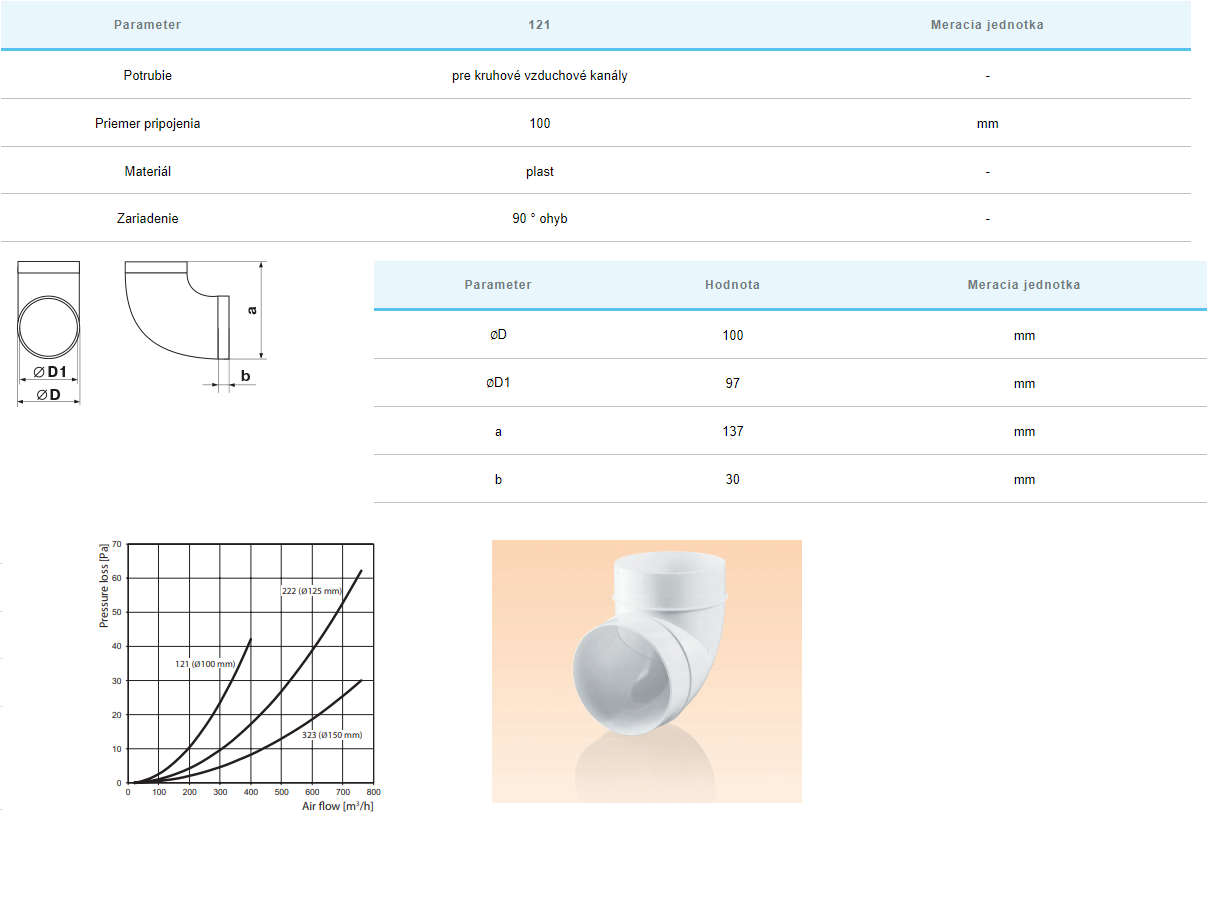Click the circular front-view diameter drawing
The width and height of the screenshot is (1212, 908).
[x=49, y=330]
